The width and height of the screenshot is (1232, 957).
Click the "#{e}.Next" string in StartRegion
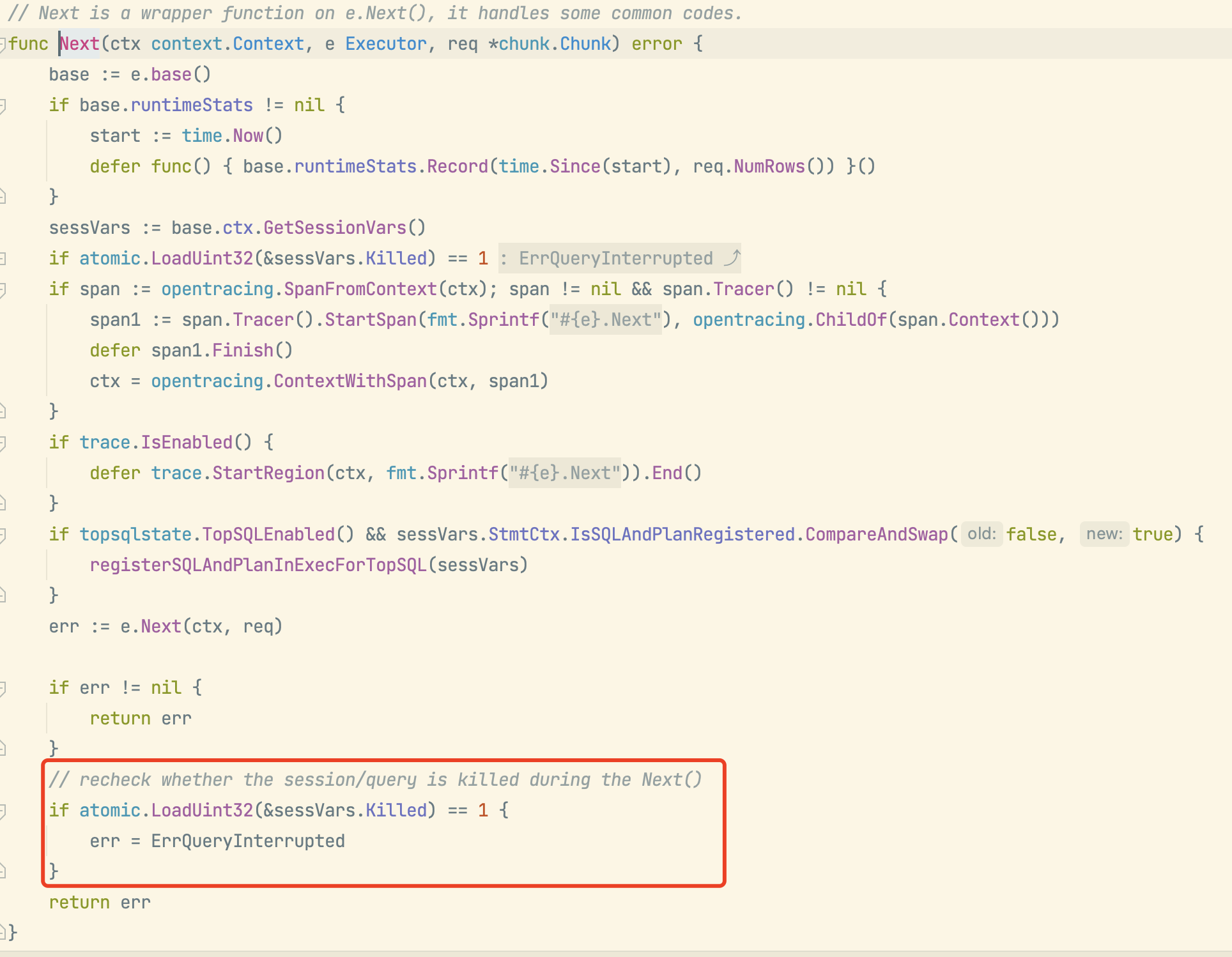565,473
